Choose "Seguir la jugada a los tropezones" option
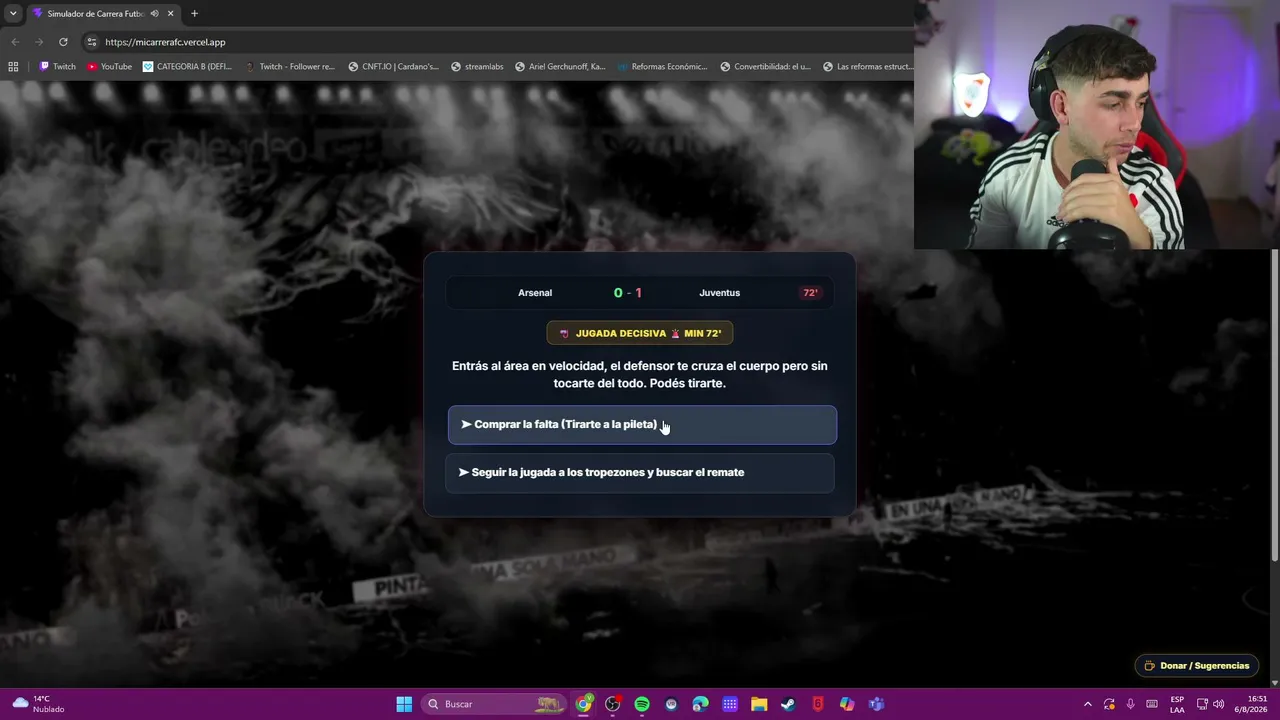This screenshot has width=1280, height=720. pos(640,473)
